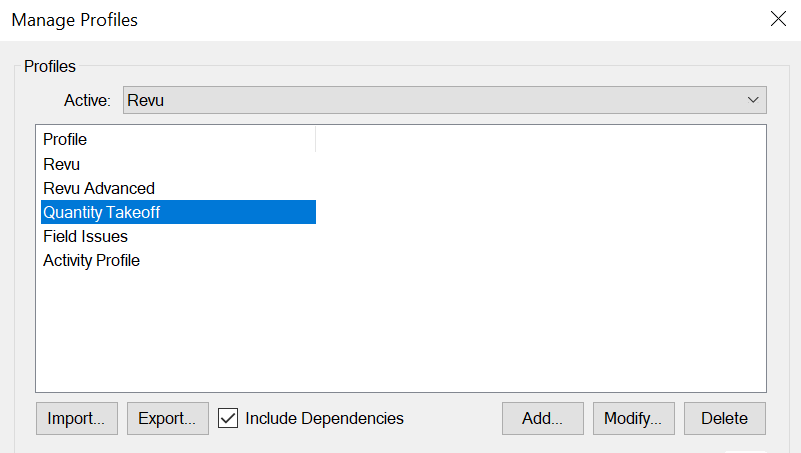Click the Include Dependencies label text
801x453 pixels.
324,418
